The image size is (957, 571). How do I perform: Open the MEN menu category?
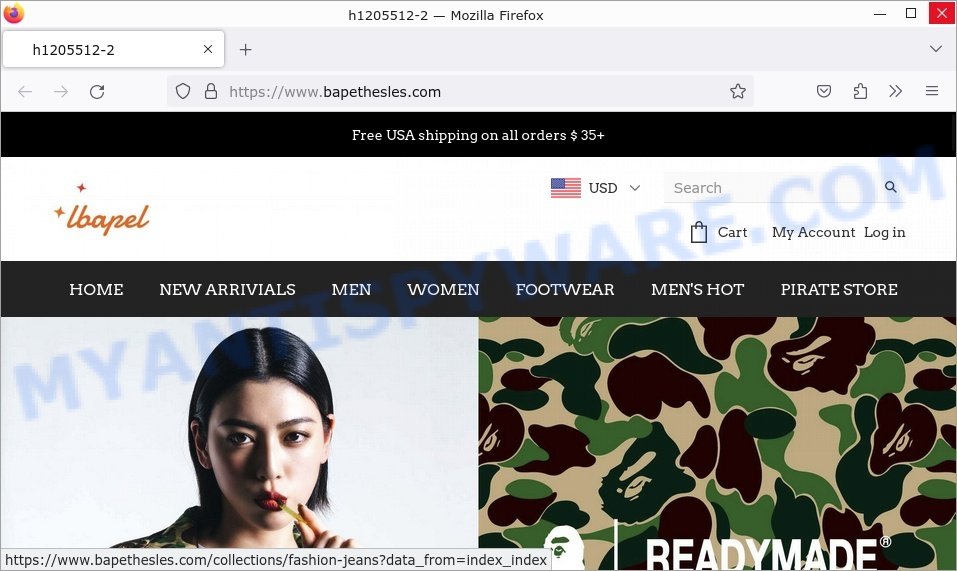(x=351, y=289)
